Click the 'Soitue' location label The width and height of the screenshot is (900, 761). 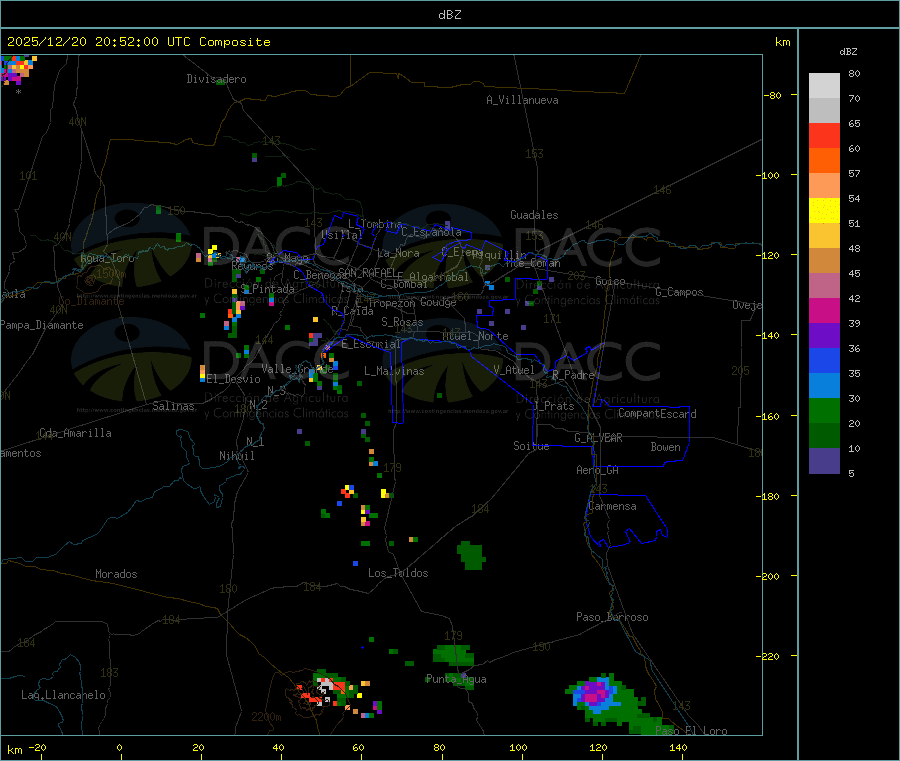[x=531, y=446]
